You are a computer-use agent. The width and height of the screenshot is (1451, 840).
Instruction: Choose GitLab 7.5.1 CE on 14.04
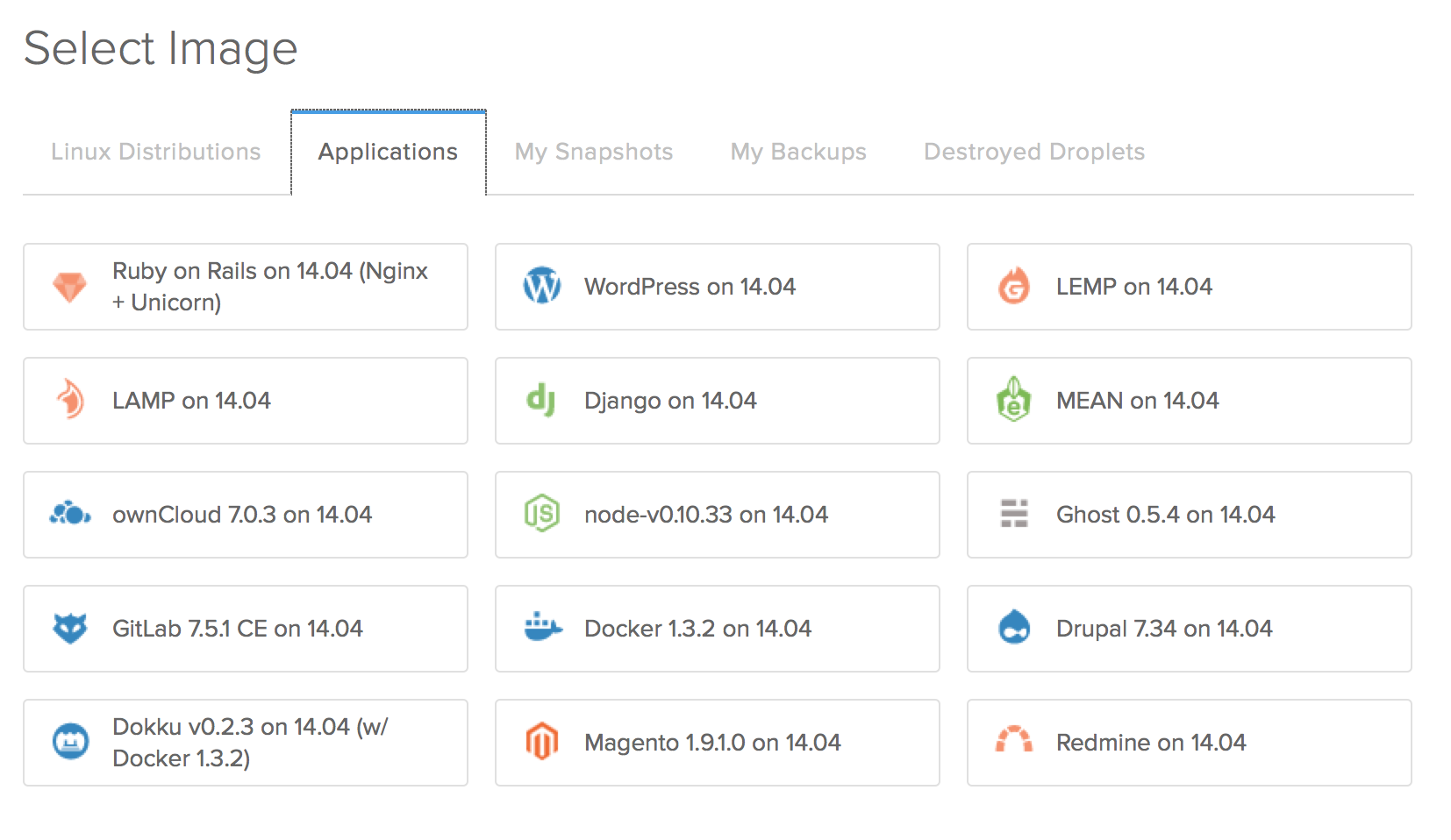246,629
